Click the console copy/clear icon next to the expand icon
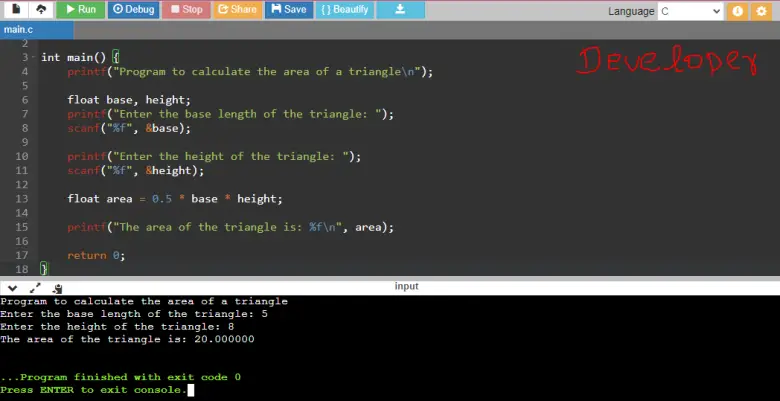The image size is (780, 401). pos(58,288)
